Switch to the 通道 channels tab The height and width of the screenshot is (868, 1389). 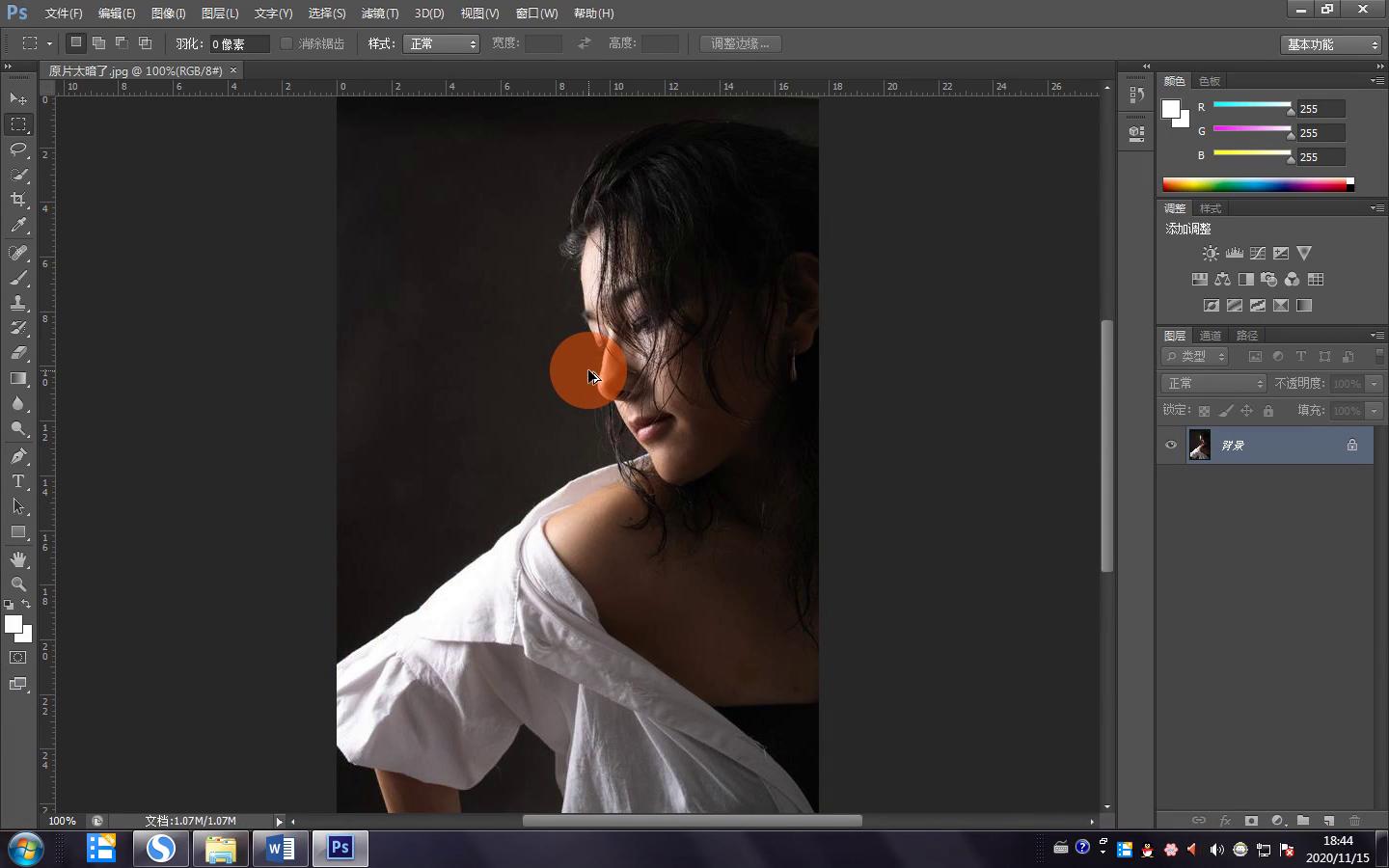1211,336
